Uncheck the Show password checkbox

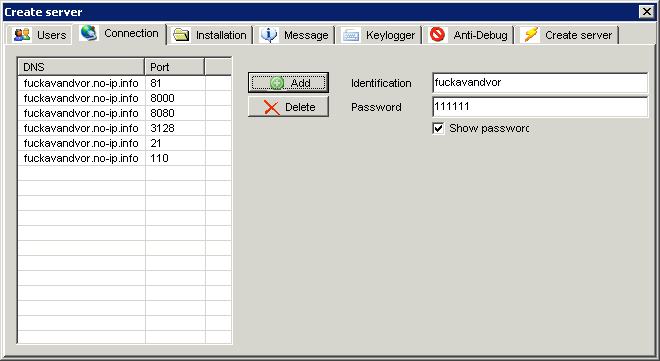pos(438,128)
